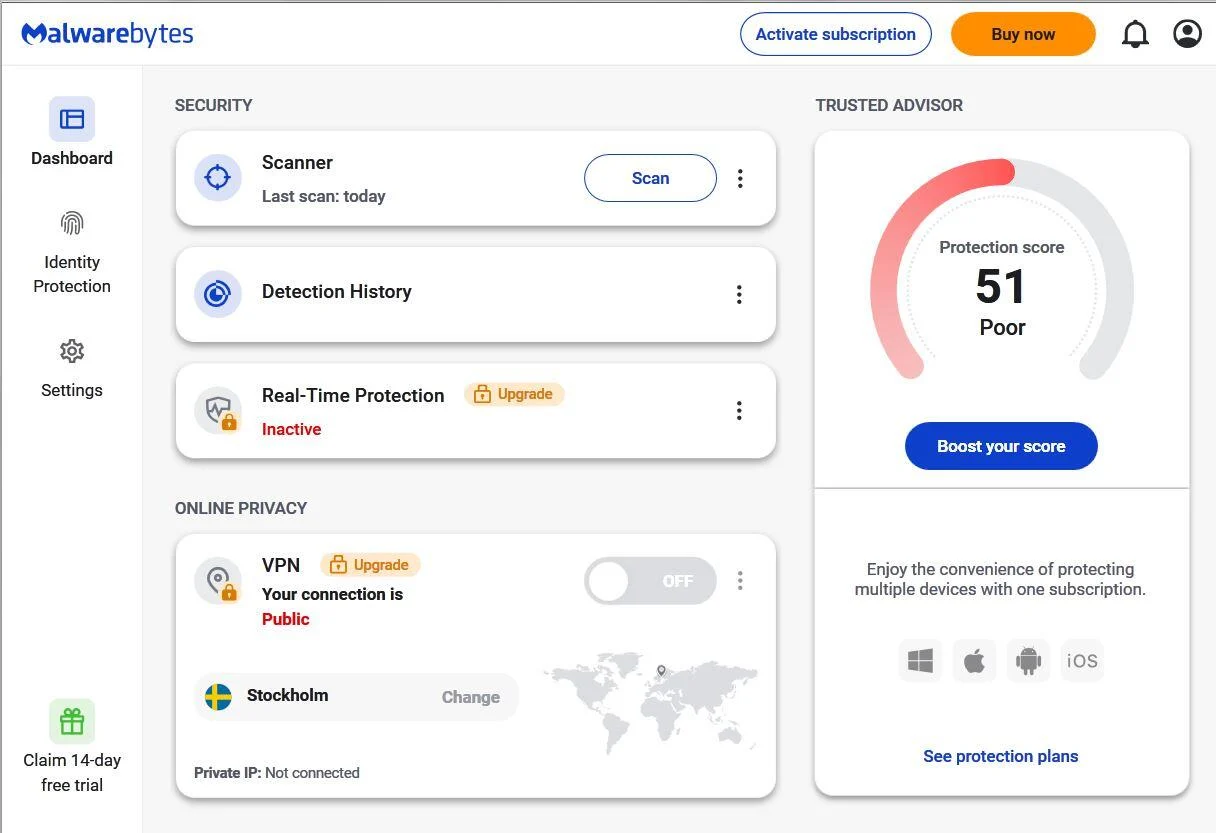Click the VPN title text
Image resolution: width=1216 pixels, height=833 pixels.
click(x=281, y=565)
